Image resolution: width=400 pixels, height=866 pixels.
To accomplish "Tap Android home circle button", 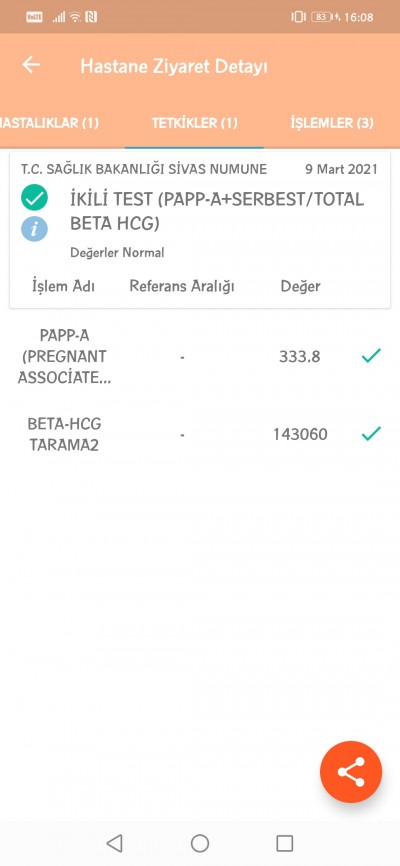I will coord(200,843).
